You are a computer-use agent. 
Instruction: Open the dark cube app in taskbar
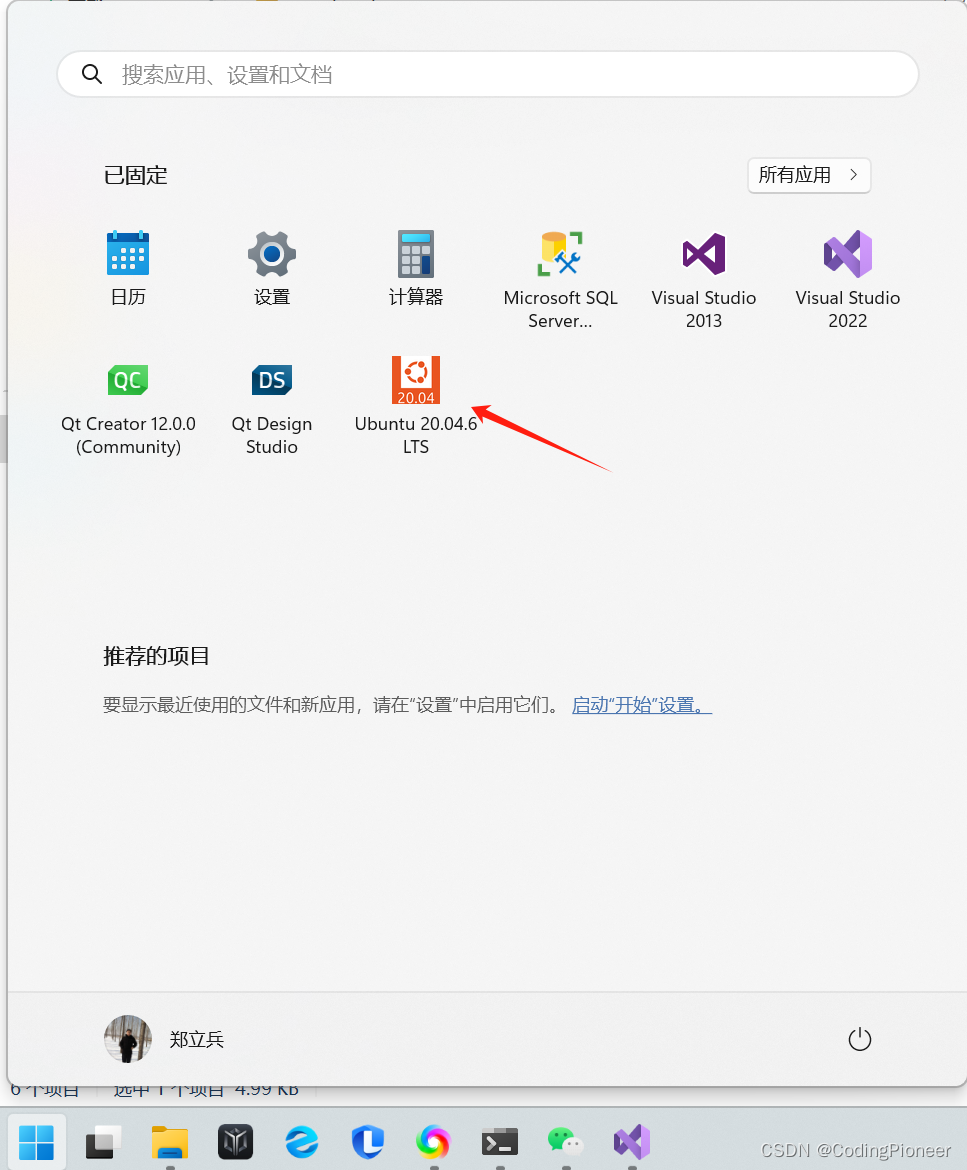[236, 1142]
